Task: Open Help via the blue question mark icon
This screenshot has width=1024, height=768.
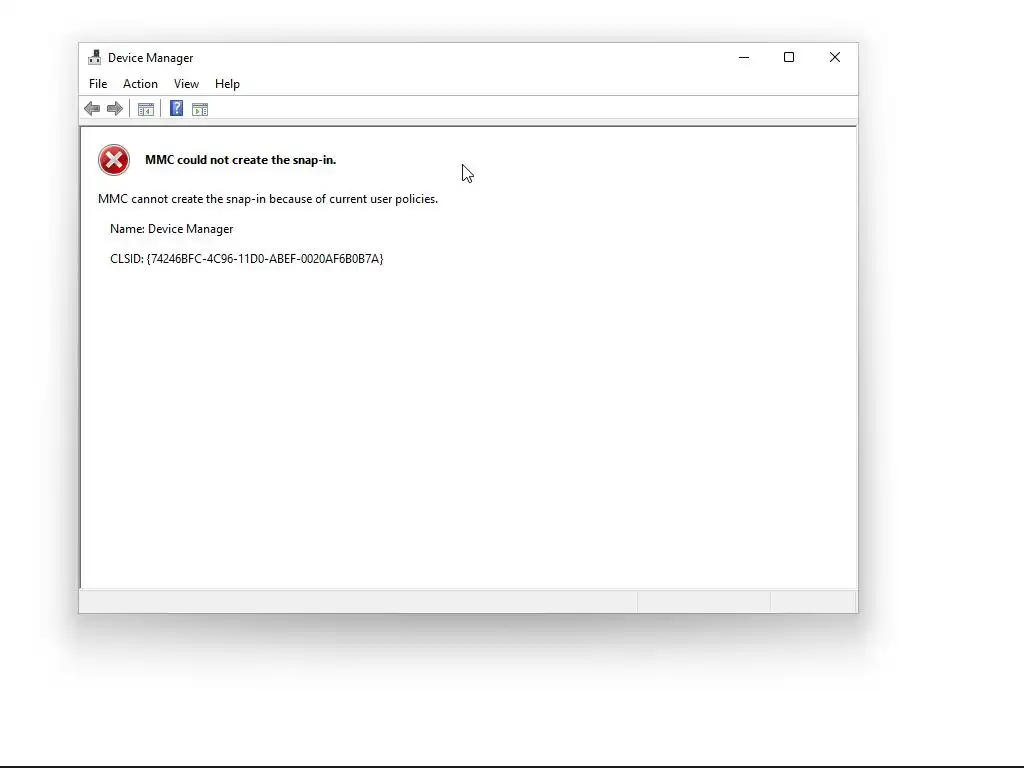Action: pyautogui.click(x=176, y=108)
